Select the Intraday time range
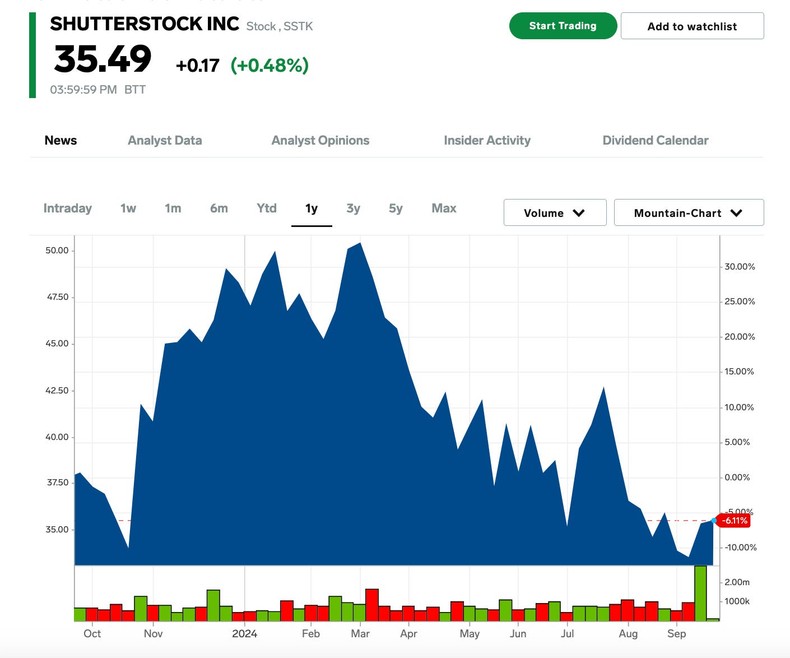 (x=68, y=208)
